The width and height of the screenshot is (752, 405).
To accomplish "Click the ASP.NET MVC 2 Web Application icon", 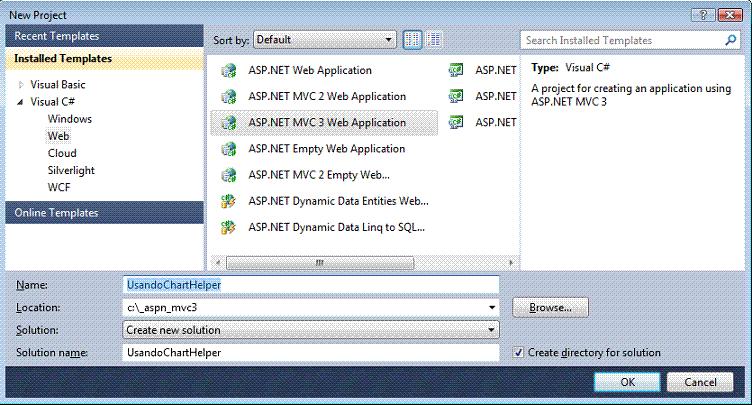I will 229,96.
